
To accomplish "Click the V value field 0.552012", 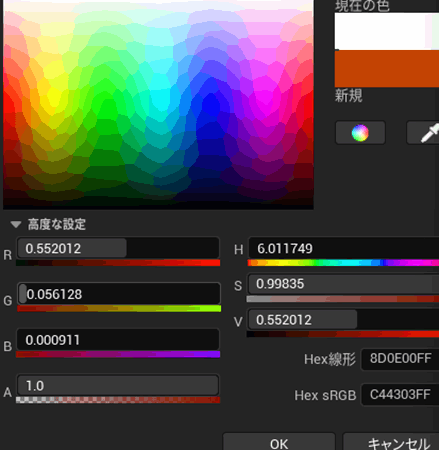I will [x=343, y=320].
